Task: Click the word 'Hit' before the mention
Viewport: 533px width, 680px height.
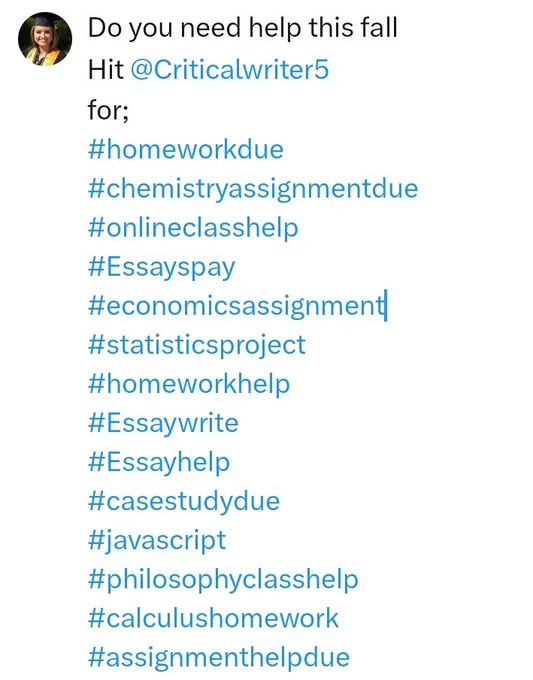Action: click(x=105, y=69)
